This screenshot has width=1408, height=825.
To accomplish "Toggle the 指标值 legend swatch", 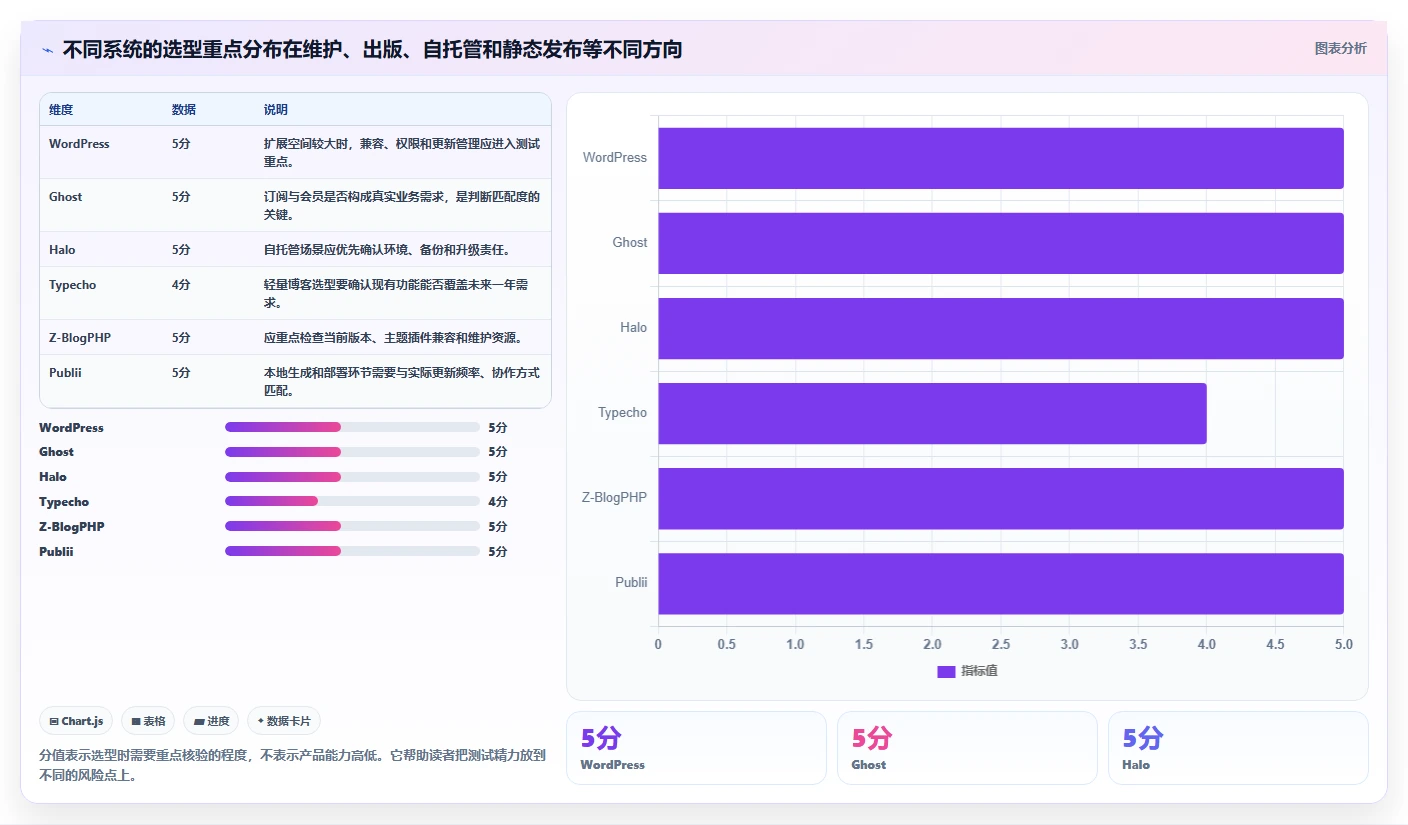I will click(x=946, y=671).
